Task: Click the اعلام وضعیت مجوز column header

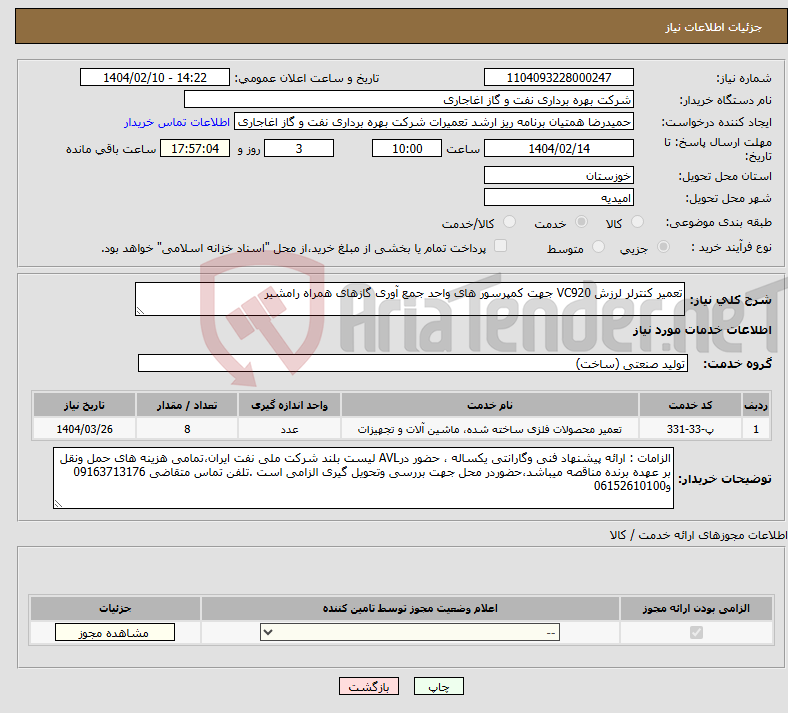Action: pos(410,608)
